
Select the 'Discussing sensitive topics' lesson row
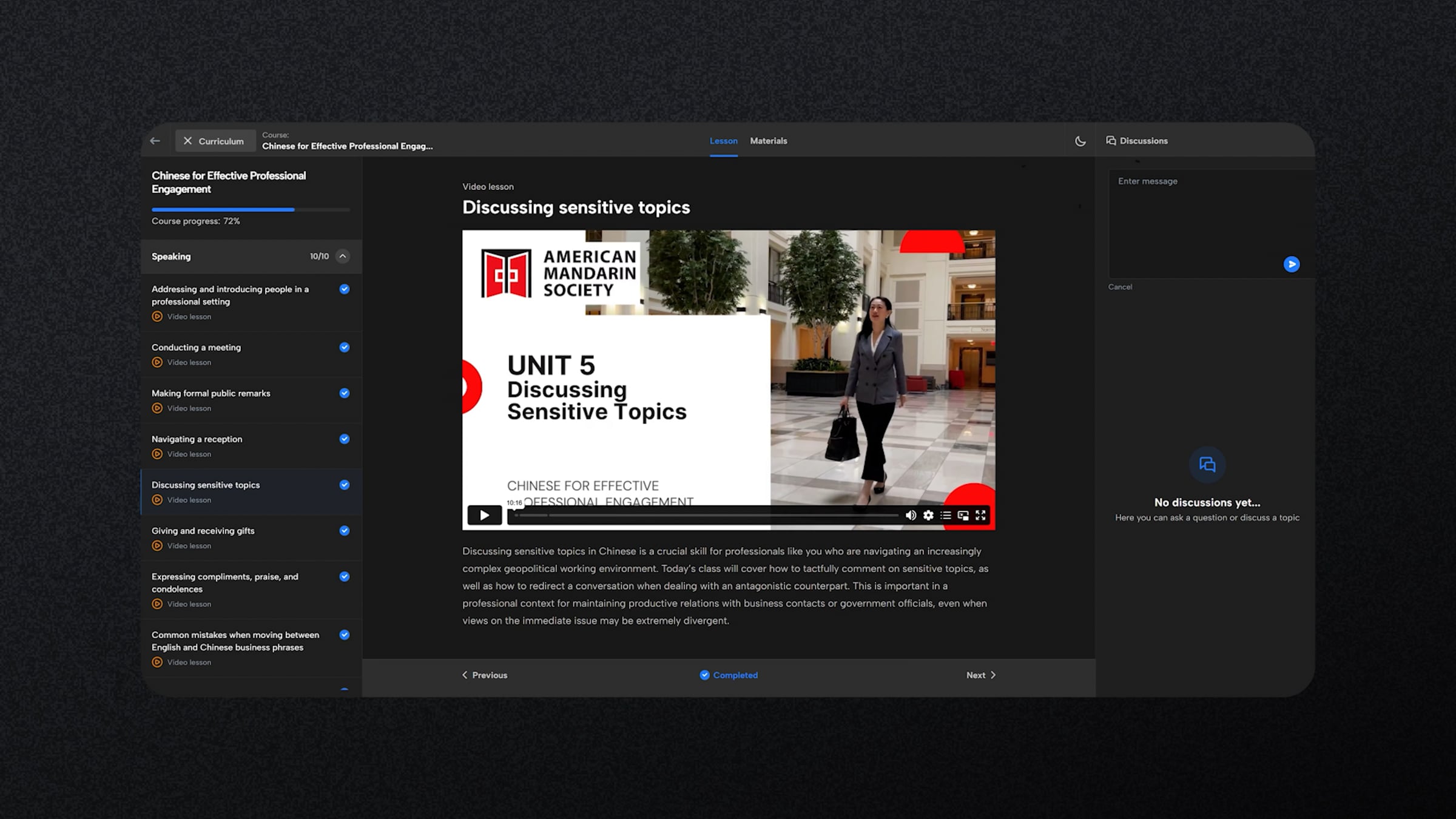tap(251, 492)
